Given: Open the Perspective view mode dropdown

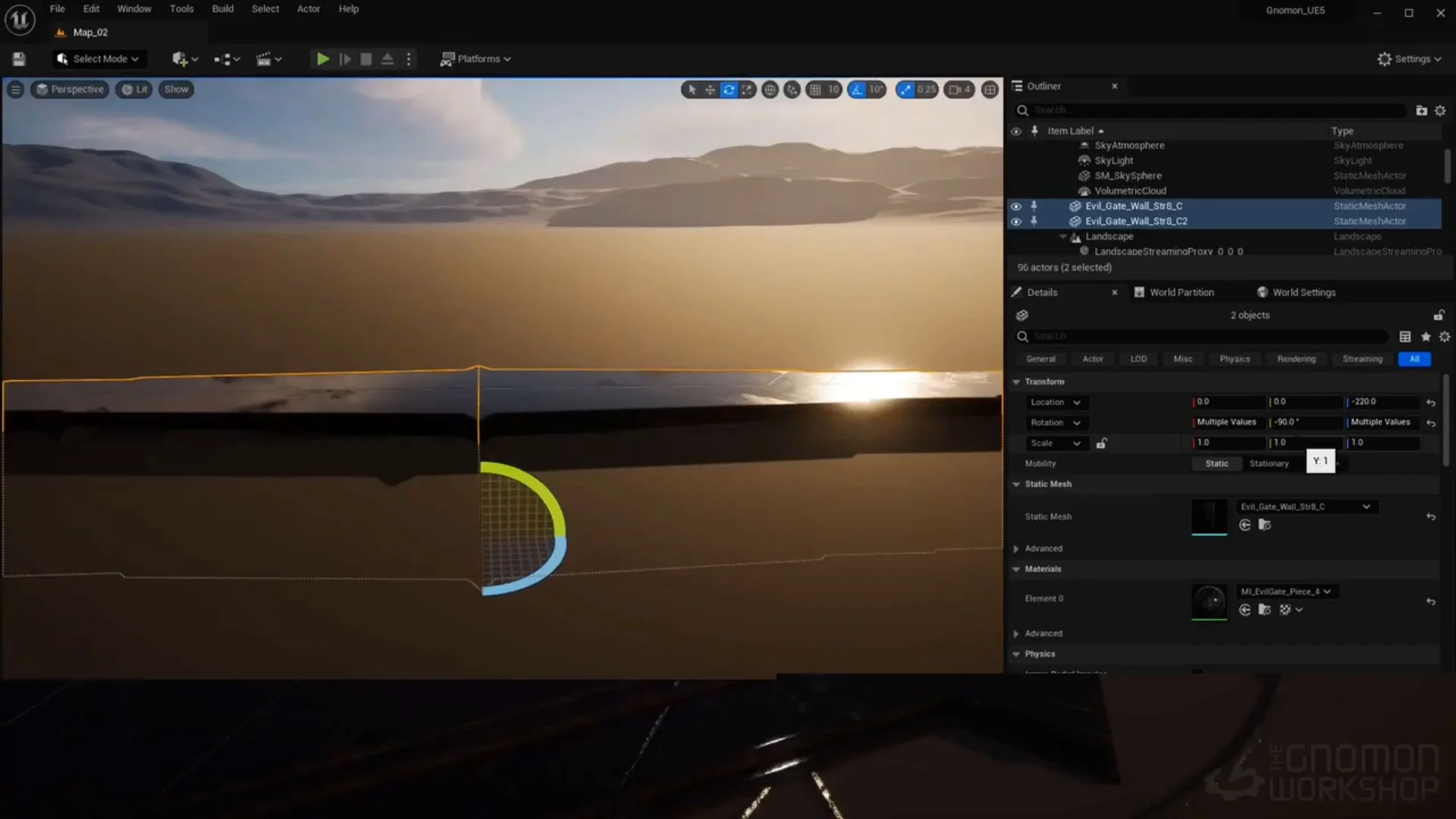Looking at the screenshot, I should click(x=70, y=89).
